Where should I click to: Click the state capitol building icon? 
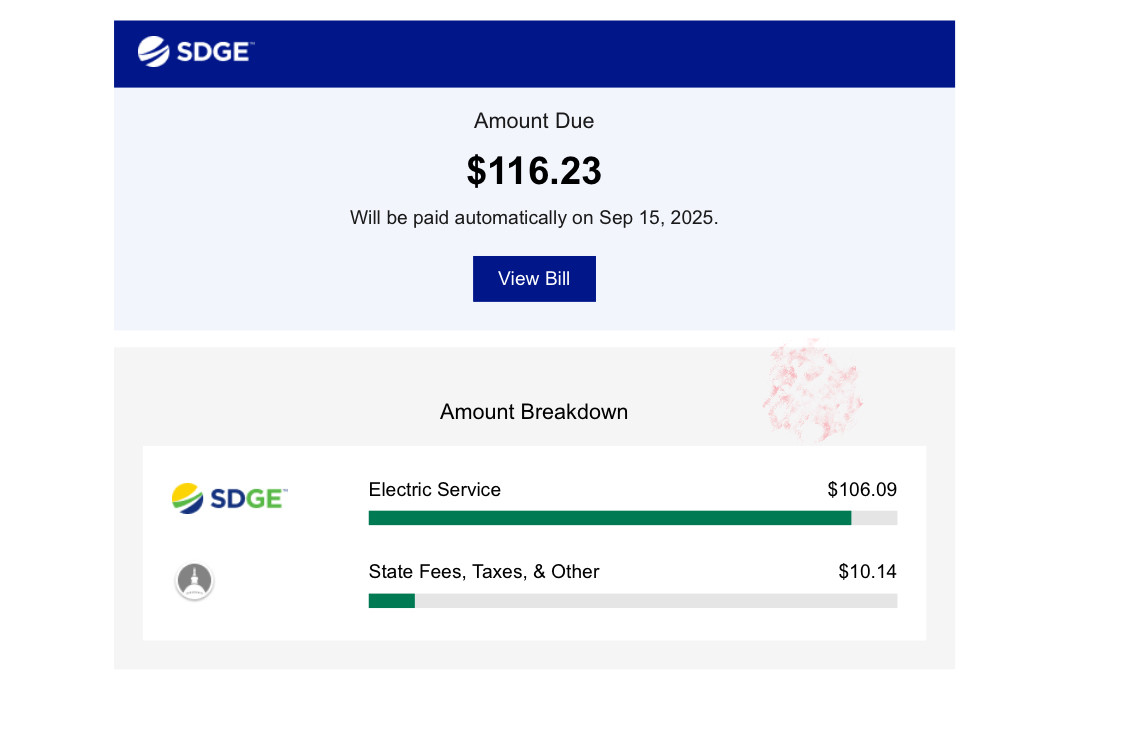click(x=194, y=581)
